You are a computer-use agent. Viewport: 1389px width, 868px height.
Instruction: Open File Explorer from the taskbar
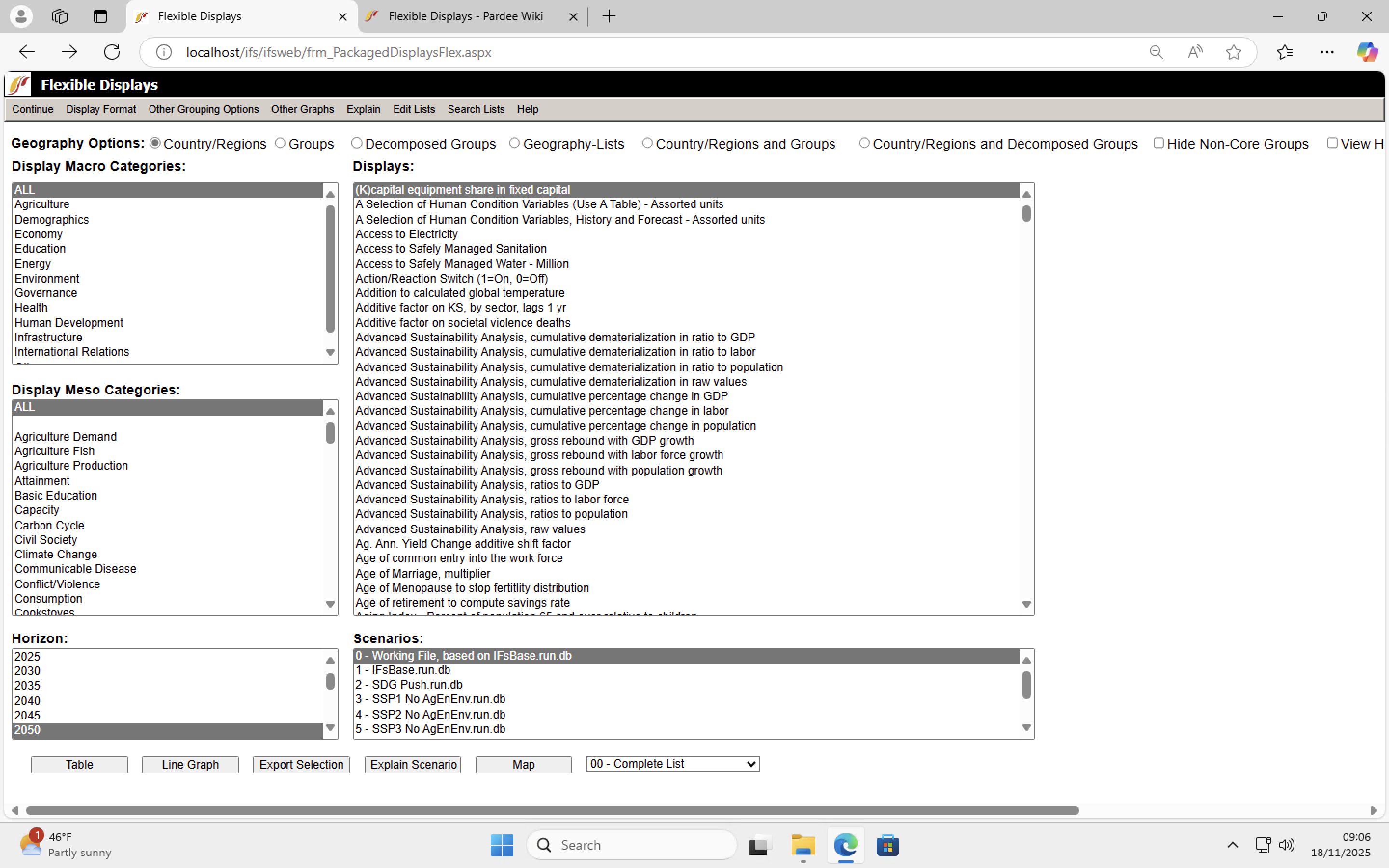coord(803,845)
